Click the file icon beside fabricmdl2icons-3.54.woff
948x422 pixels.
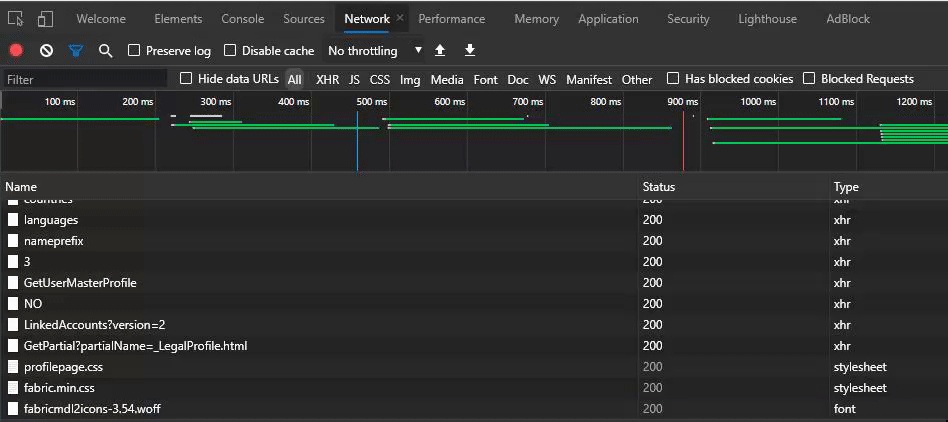tap(13, 409)
